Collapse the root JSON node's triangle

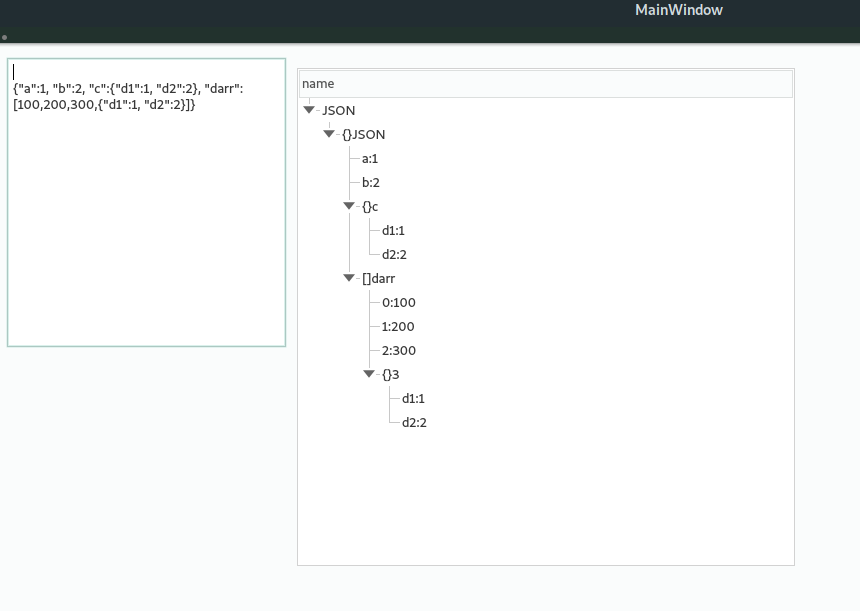pos(309,110)
